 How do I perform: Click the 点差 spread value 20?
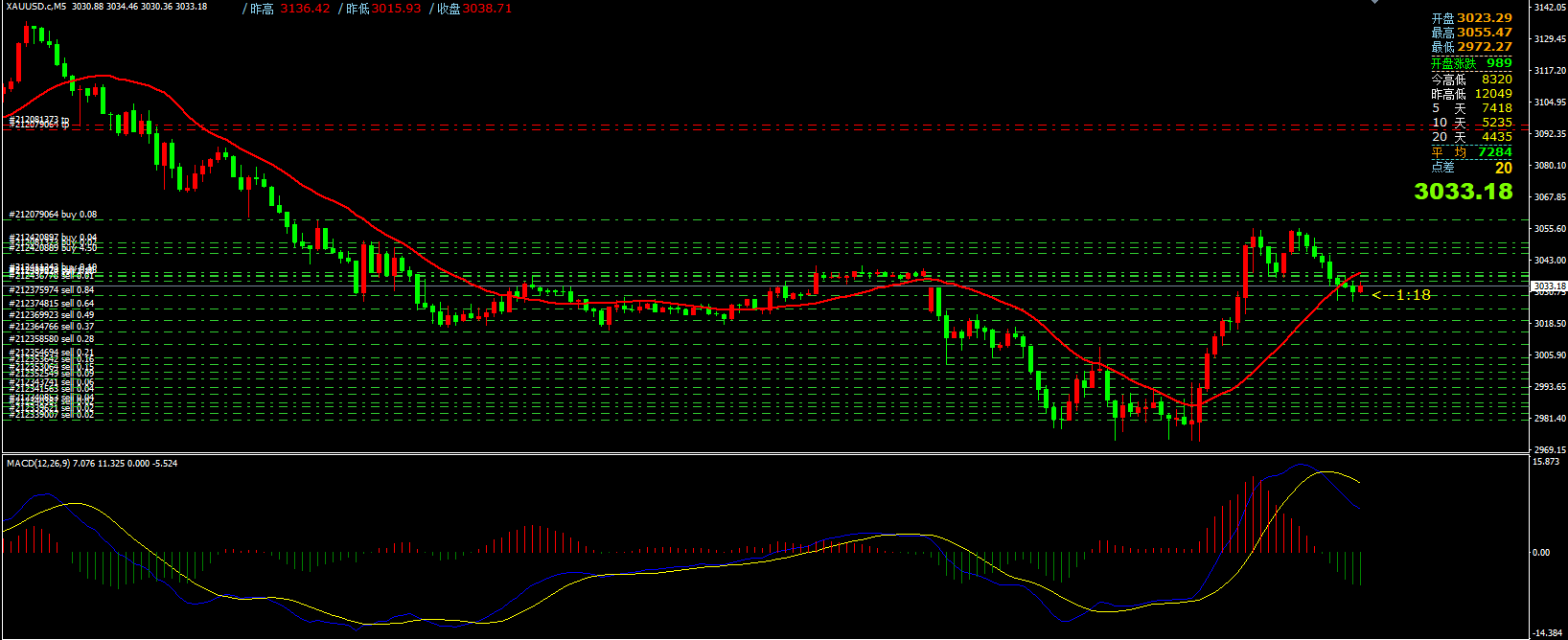click(1503, 168)
